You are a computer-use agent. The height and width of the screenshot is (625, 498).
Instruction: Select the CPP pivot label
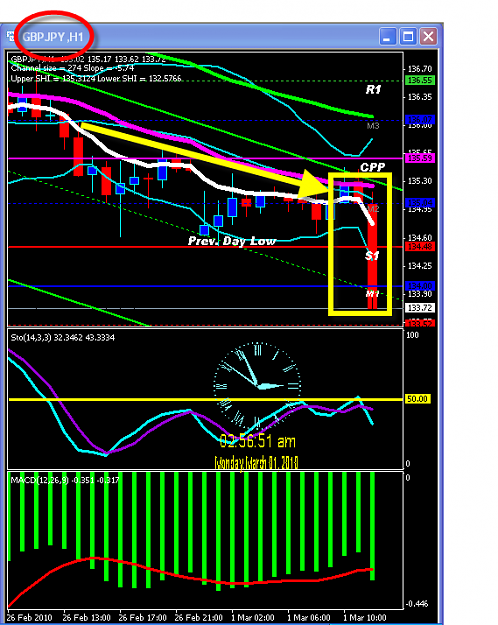[372, 167]
